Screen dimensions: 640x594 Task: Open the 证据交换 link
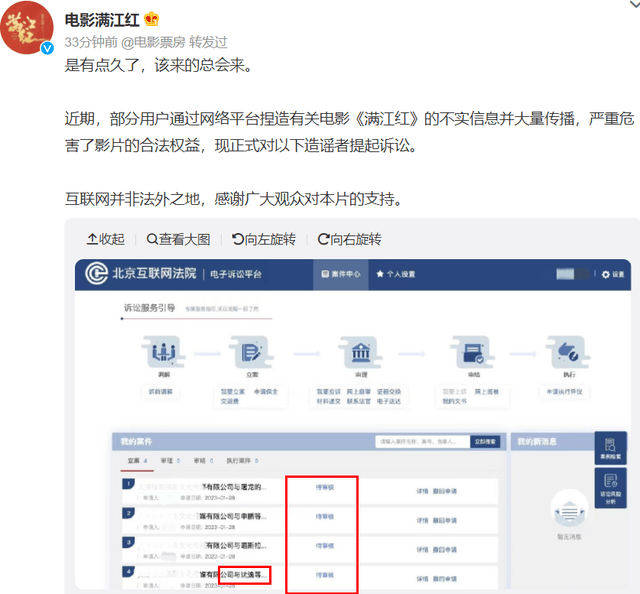pyautogui.click(x=389, y=392)
